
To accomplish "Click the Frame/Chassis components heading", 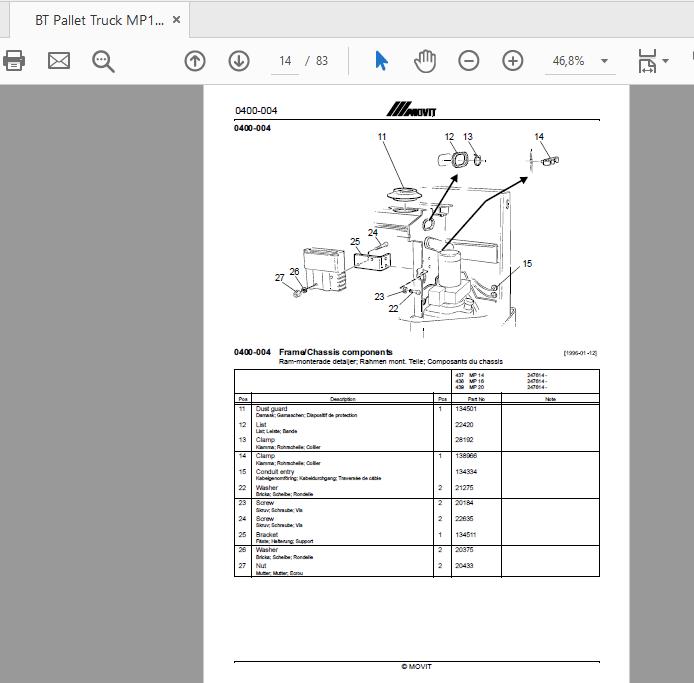I will [x=335, y=352].
